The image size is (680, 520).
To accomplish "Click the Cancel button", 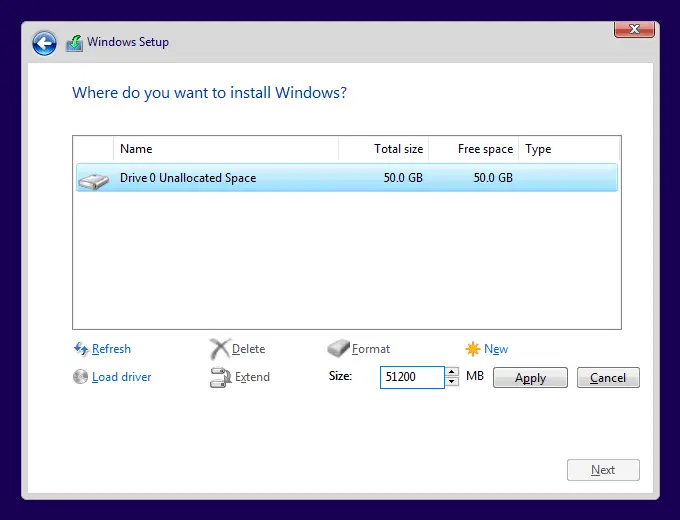I will click(608, 377).
